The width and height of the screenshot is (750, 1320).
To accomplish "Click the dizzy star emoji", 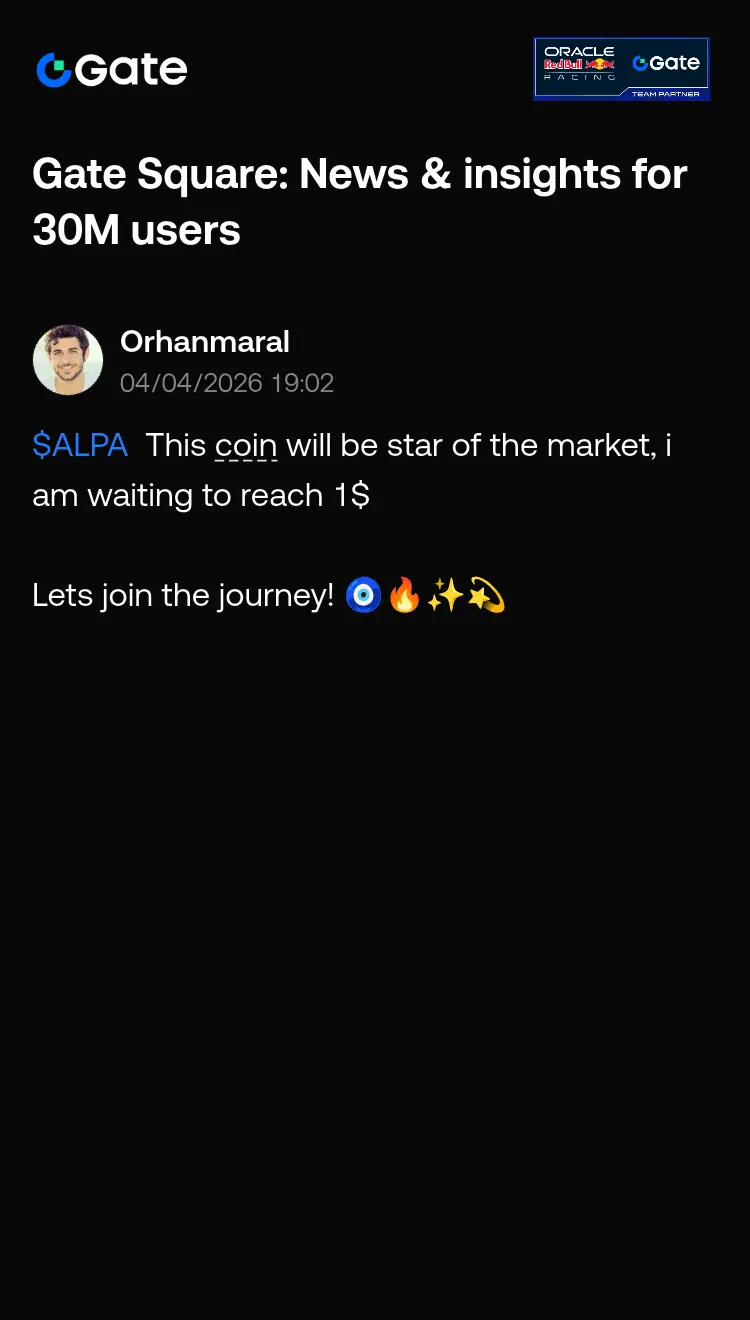I will click(x=486, y=596).
